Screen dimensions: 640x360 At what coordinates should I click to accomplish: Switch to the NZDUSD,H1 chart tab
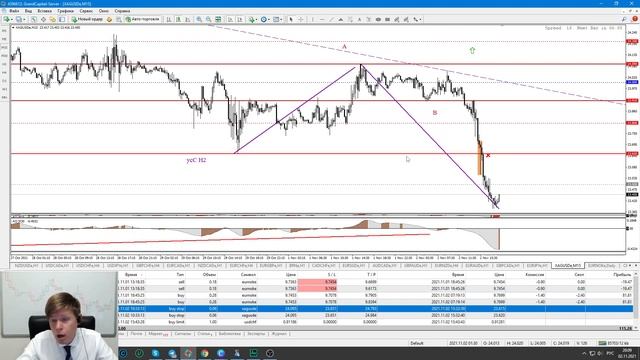(x=27, y=265)
